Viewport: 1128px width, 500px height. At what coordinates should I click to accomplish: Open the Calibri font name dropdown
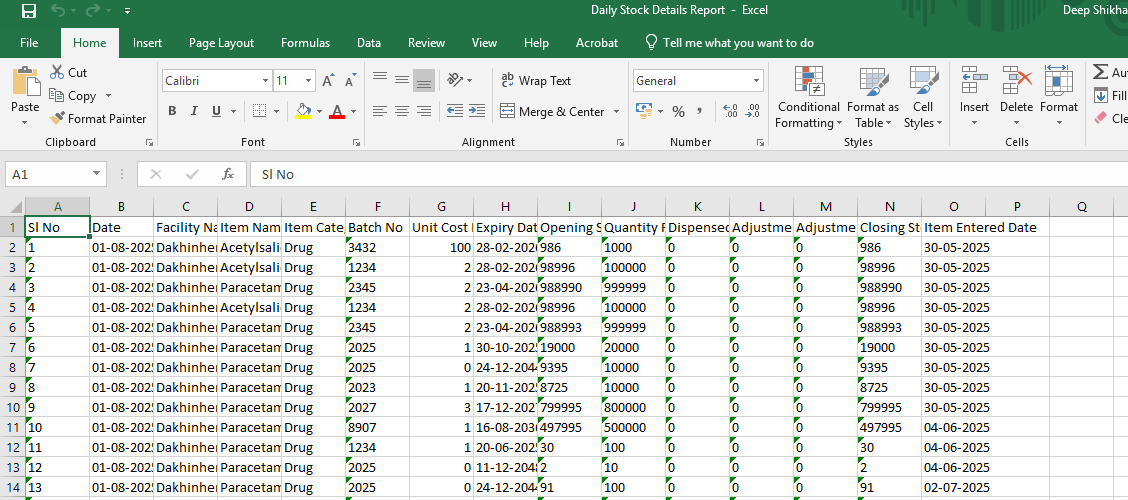[265, 81]
